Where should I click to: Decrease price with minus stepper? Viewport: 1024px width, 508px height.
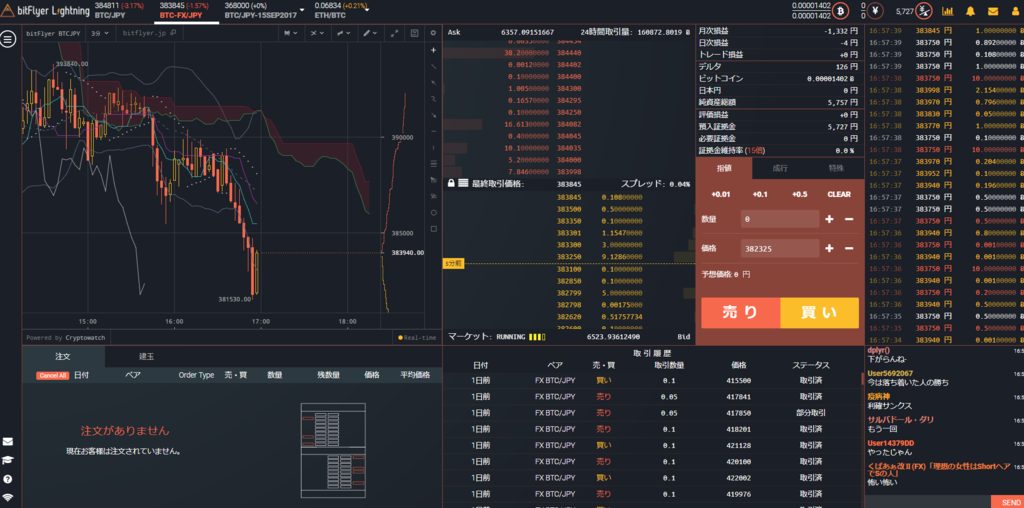pos(849,249)
